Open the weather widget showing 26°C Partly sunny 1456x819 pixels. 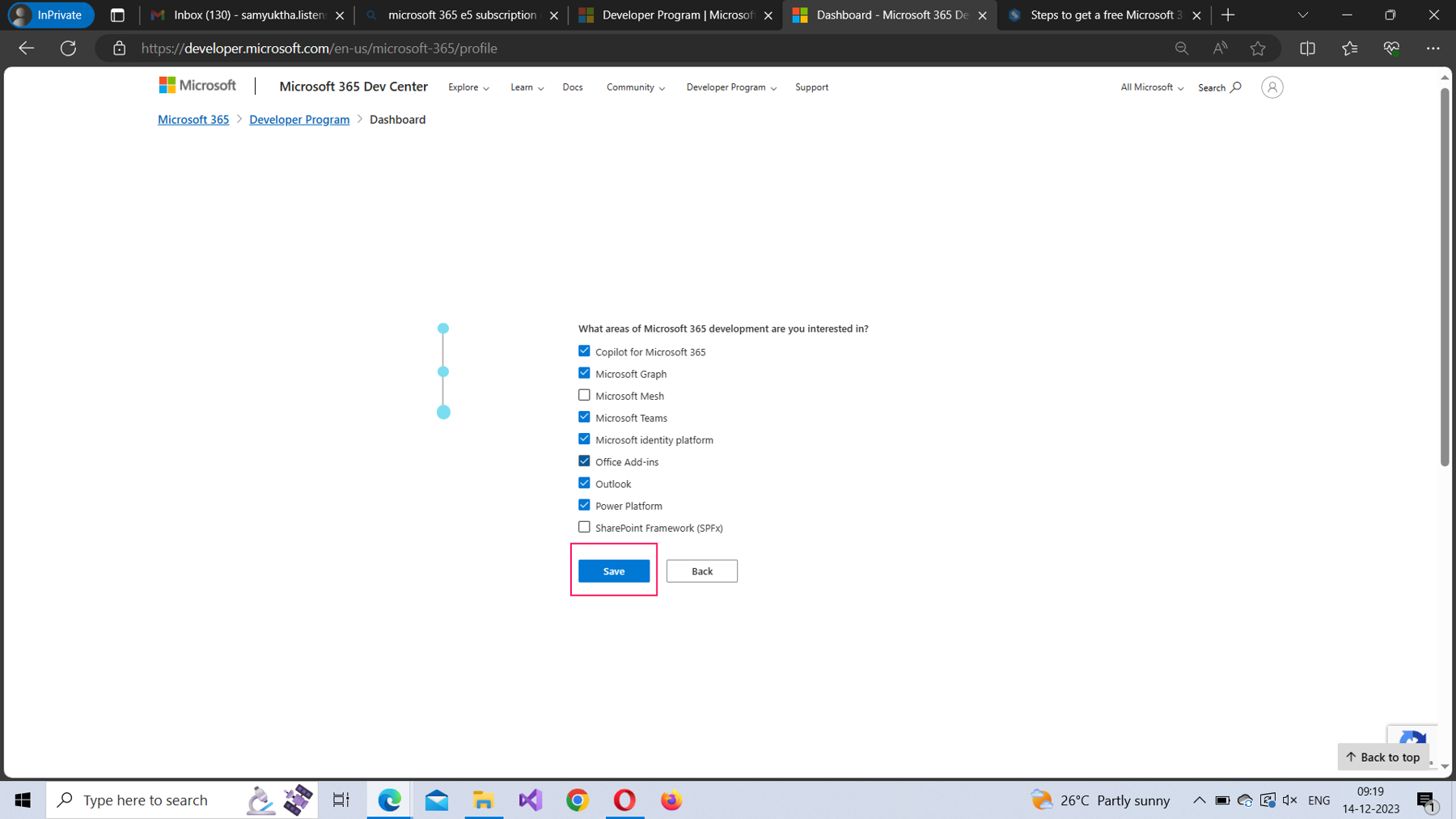(1100, 800)
